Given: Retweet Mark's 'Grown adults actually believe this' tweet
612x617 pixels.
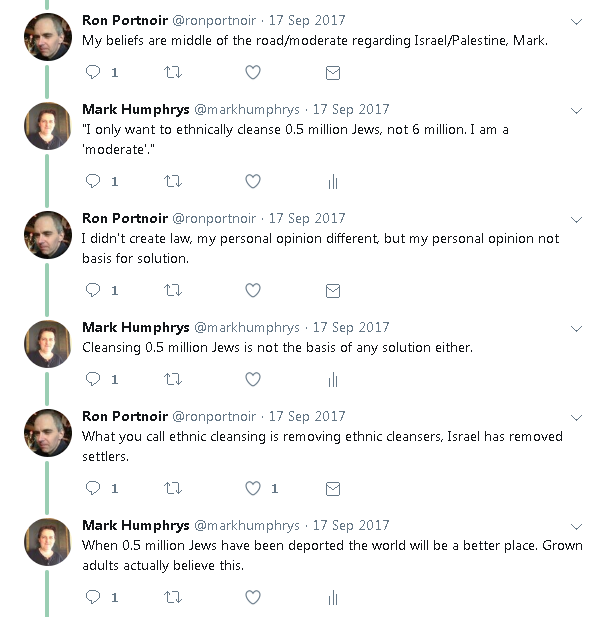Looking at the screenshot, I should [x=173, y=598].
